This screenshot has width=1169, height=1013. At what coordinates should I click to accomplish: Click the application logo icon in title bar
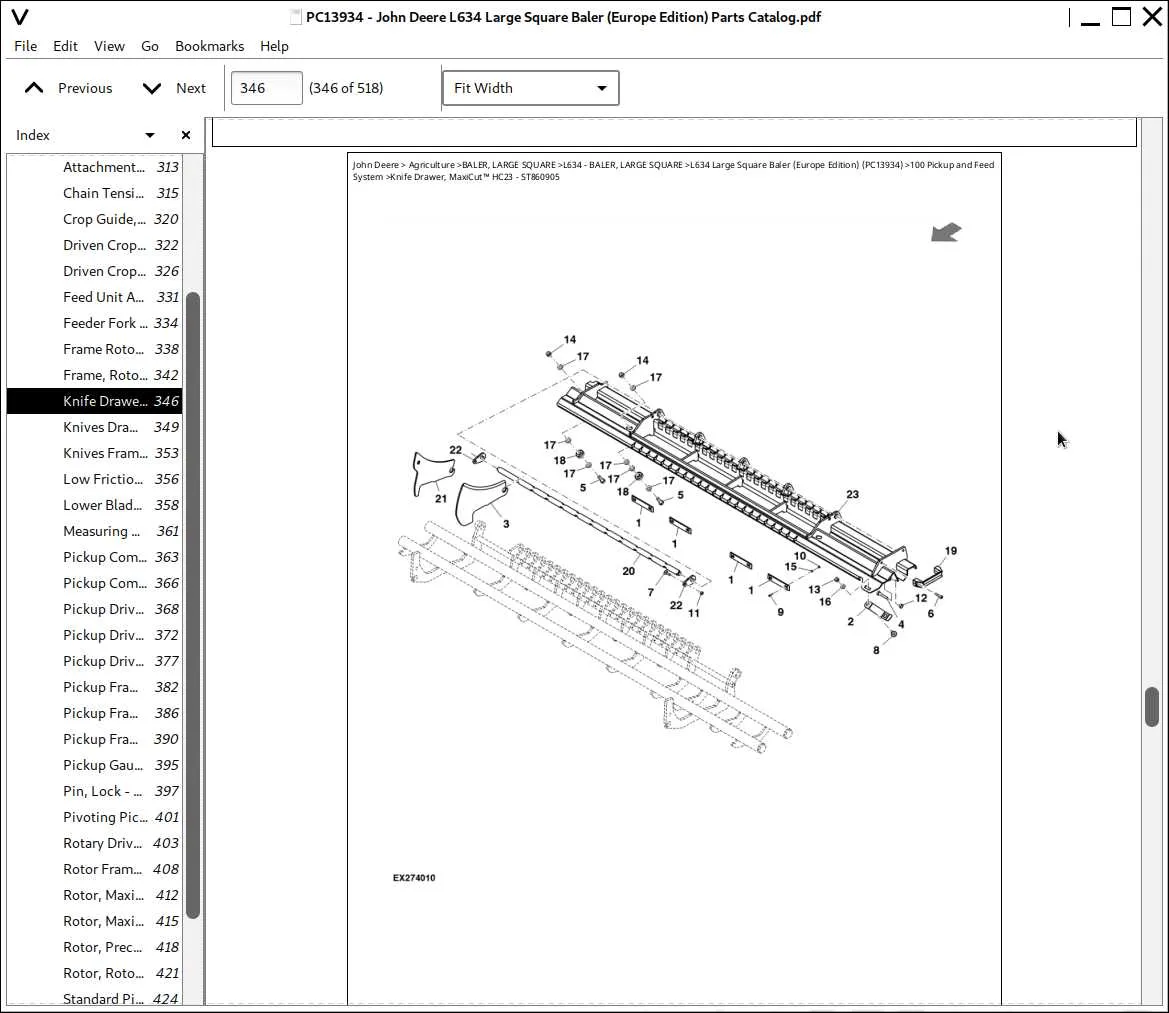pyautogui.click(x=20, y=16)
